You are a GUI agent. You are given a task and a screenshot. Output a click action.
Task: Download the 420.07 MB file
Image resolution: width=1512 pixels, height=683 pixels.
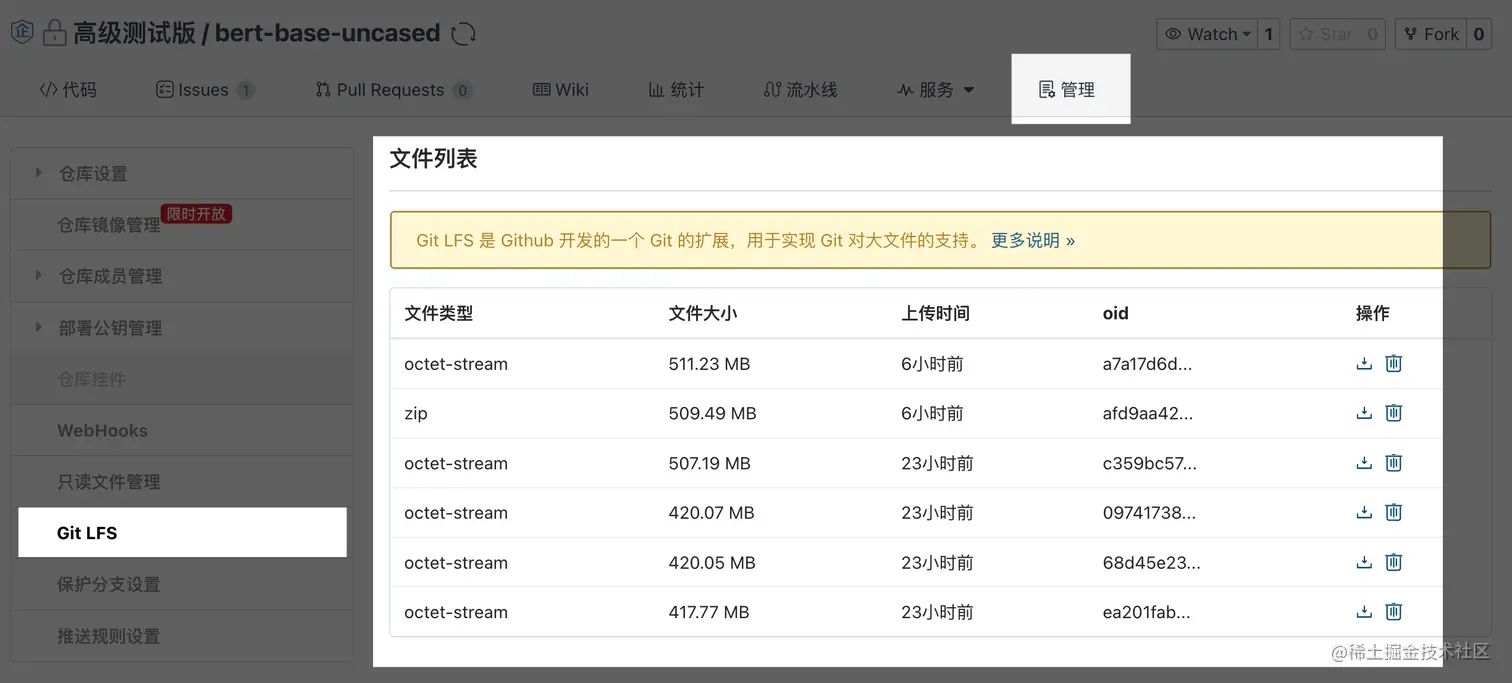pyautogui.click(x=1363, y=513)
